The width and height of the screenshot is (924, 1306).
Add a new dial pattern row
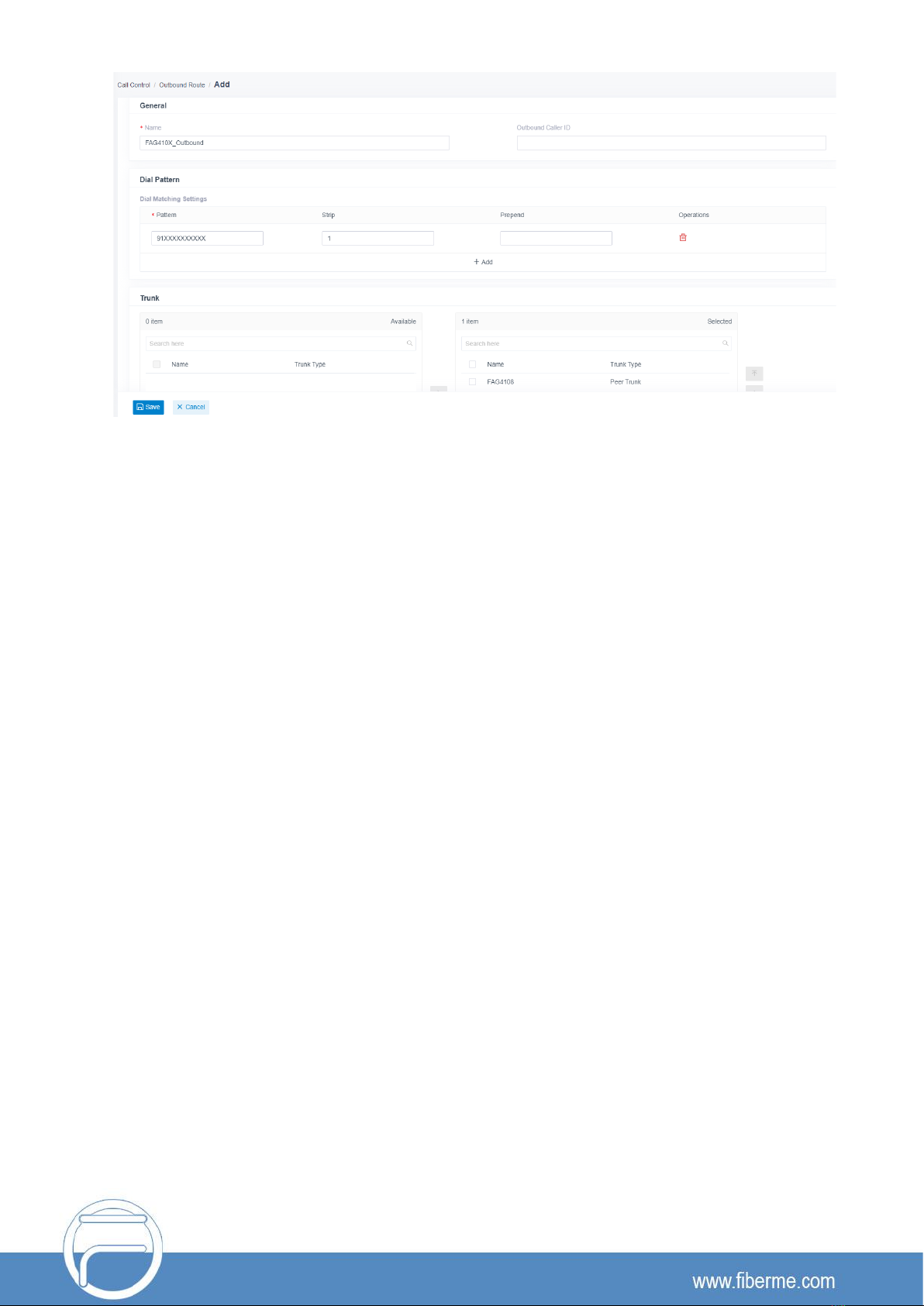click(483, 262)
